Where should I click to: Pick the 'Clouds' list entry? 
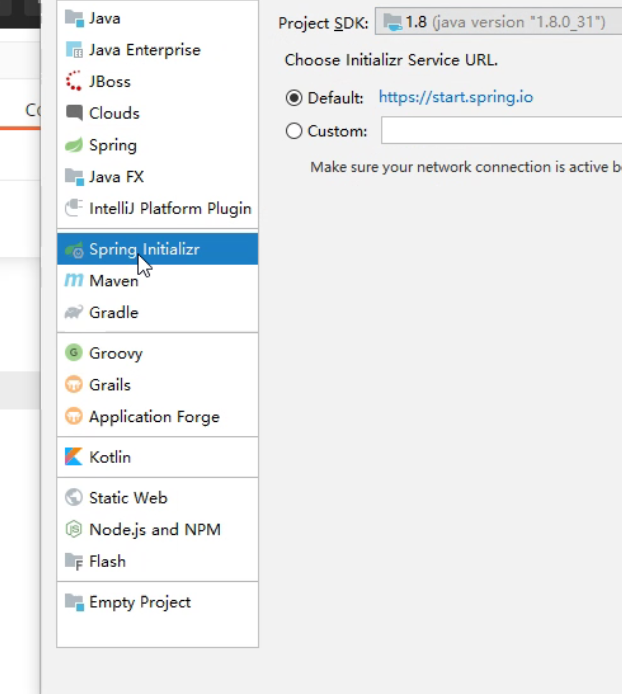coord(114,113)
